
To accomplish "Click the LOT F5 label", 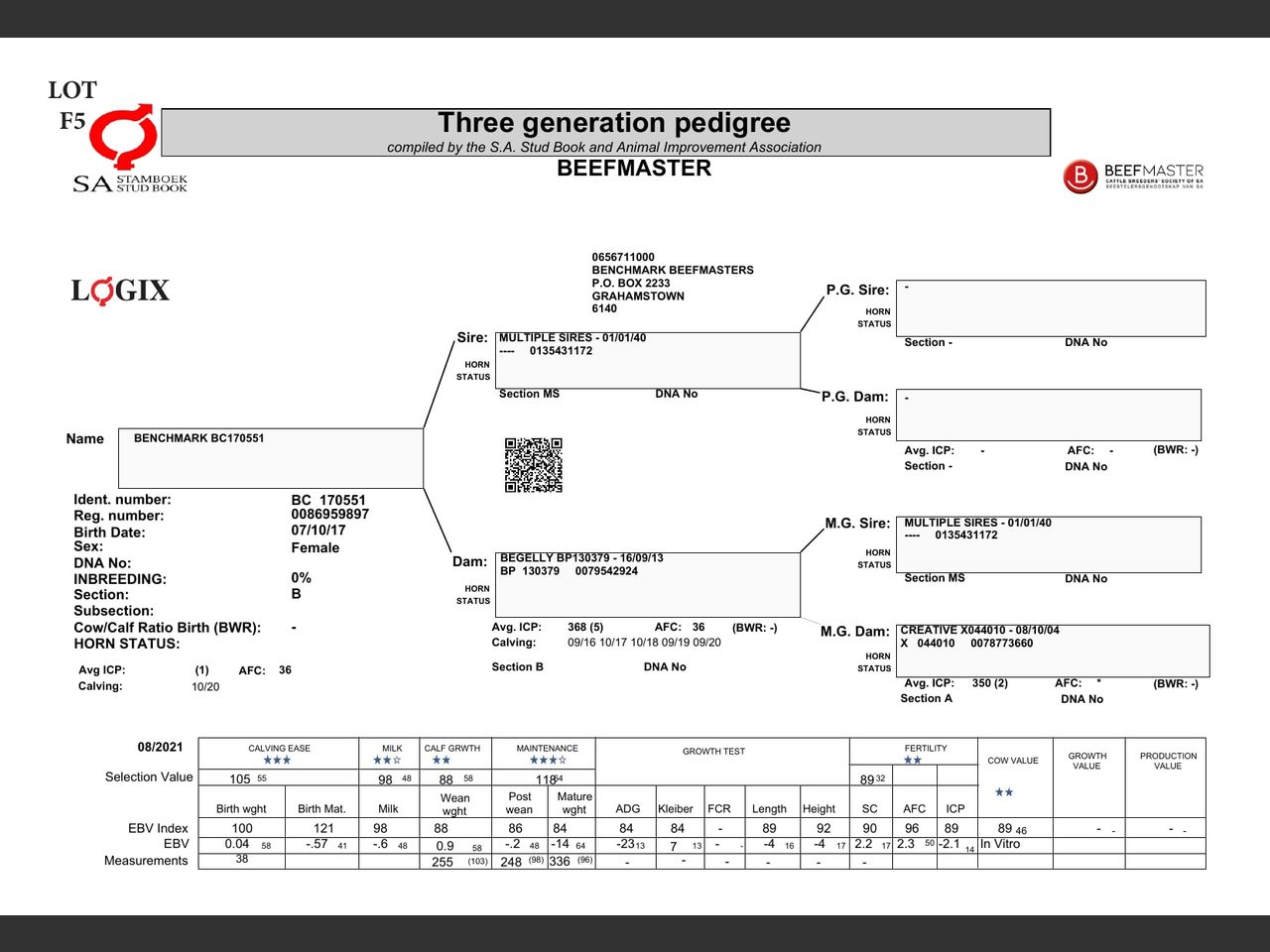I will coord(72,105).
